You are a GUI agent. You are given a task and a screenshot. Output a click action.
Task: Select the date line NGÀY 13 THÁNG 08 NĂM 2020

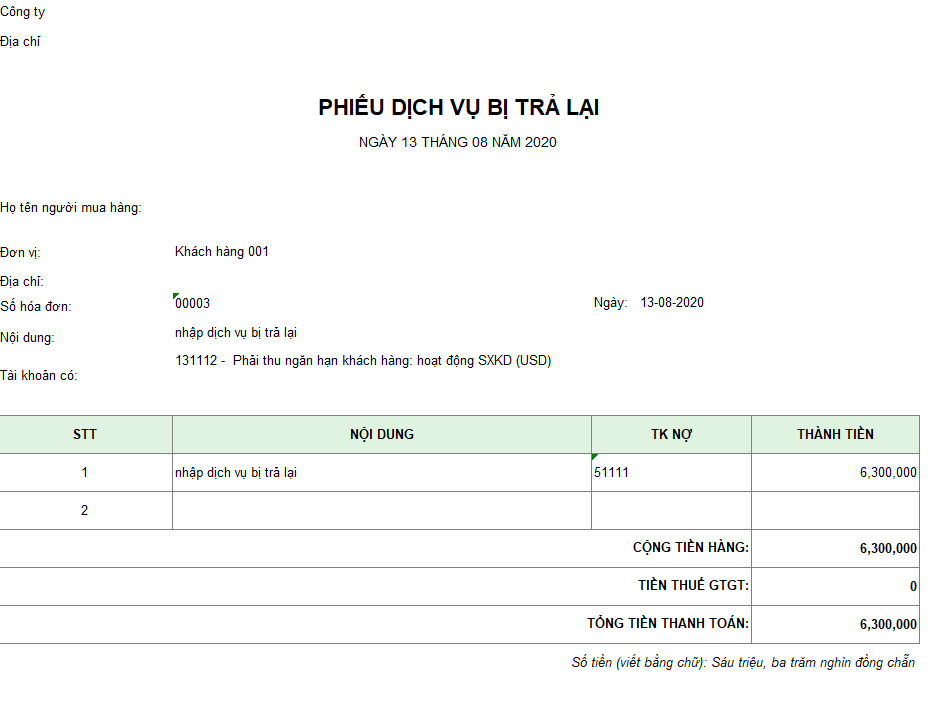coord(458,142)
